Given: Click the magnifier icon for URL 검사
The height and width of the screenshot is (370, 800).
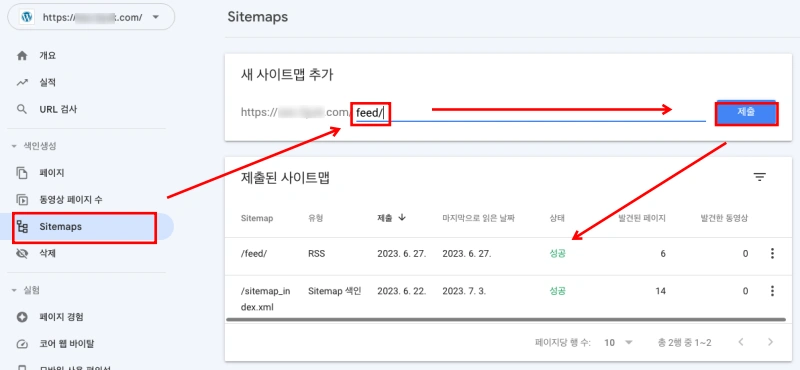Looking at the screenshot, I should pos(22,109).
